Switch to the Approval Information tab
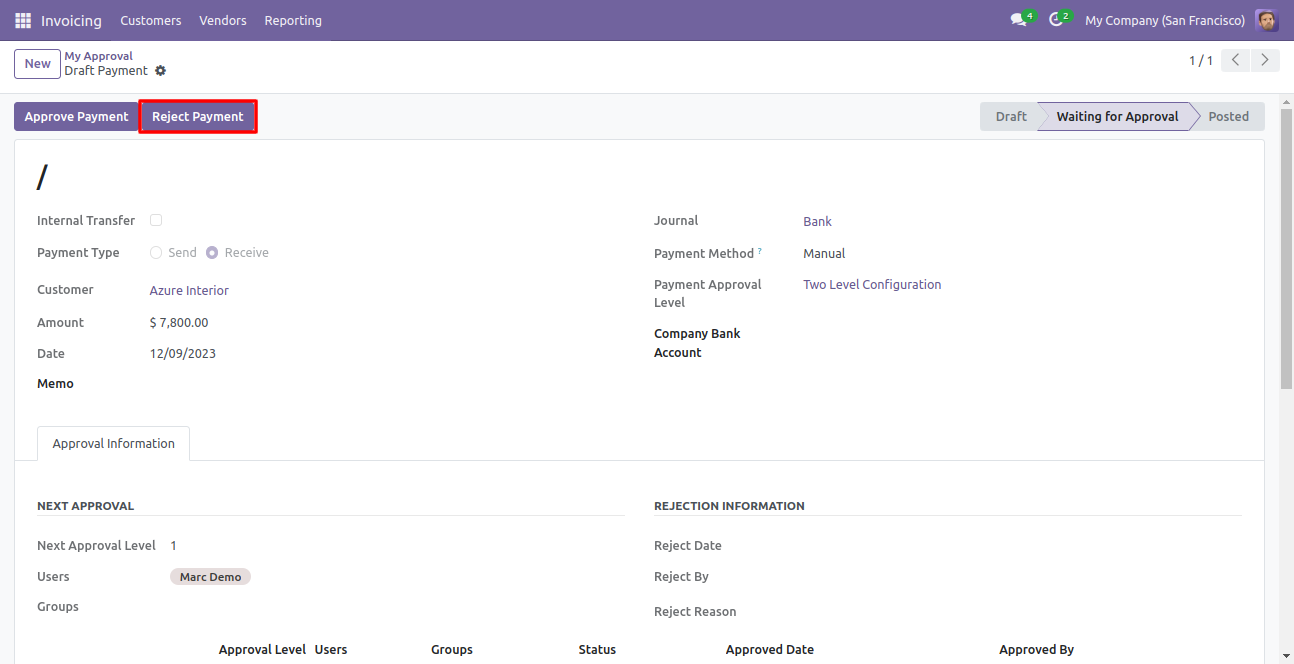Screen dimensions: 1294x664 coord(113,444)
